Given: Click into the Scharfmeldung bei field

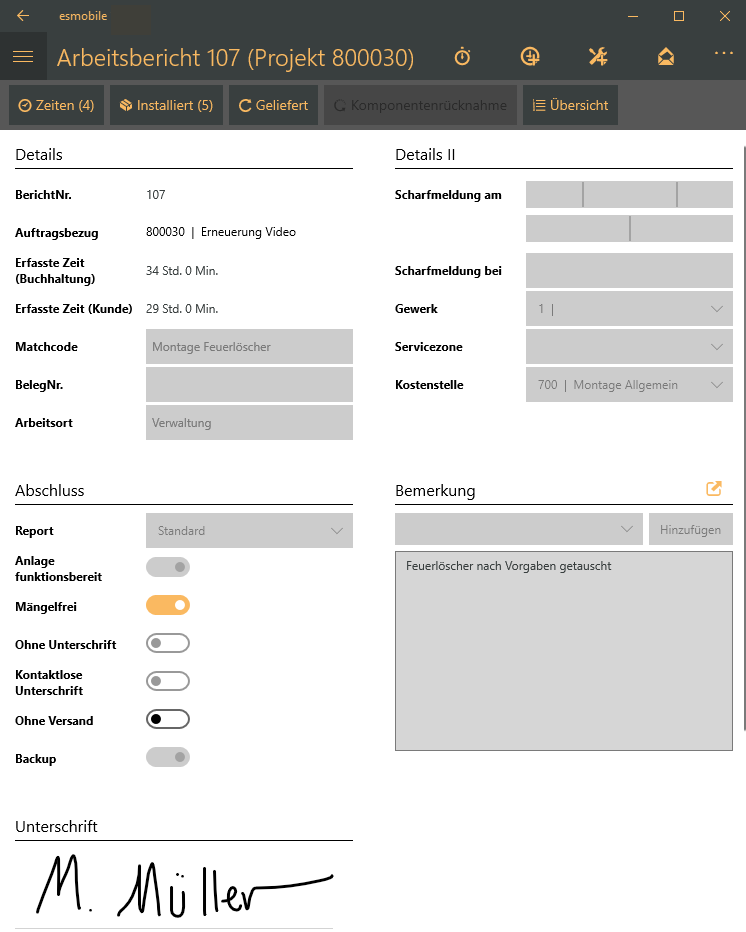Looking at the screenshot, I should click(x=629, y=271).
